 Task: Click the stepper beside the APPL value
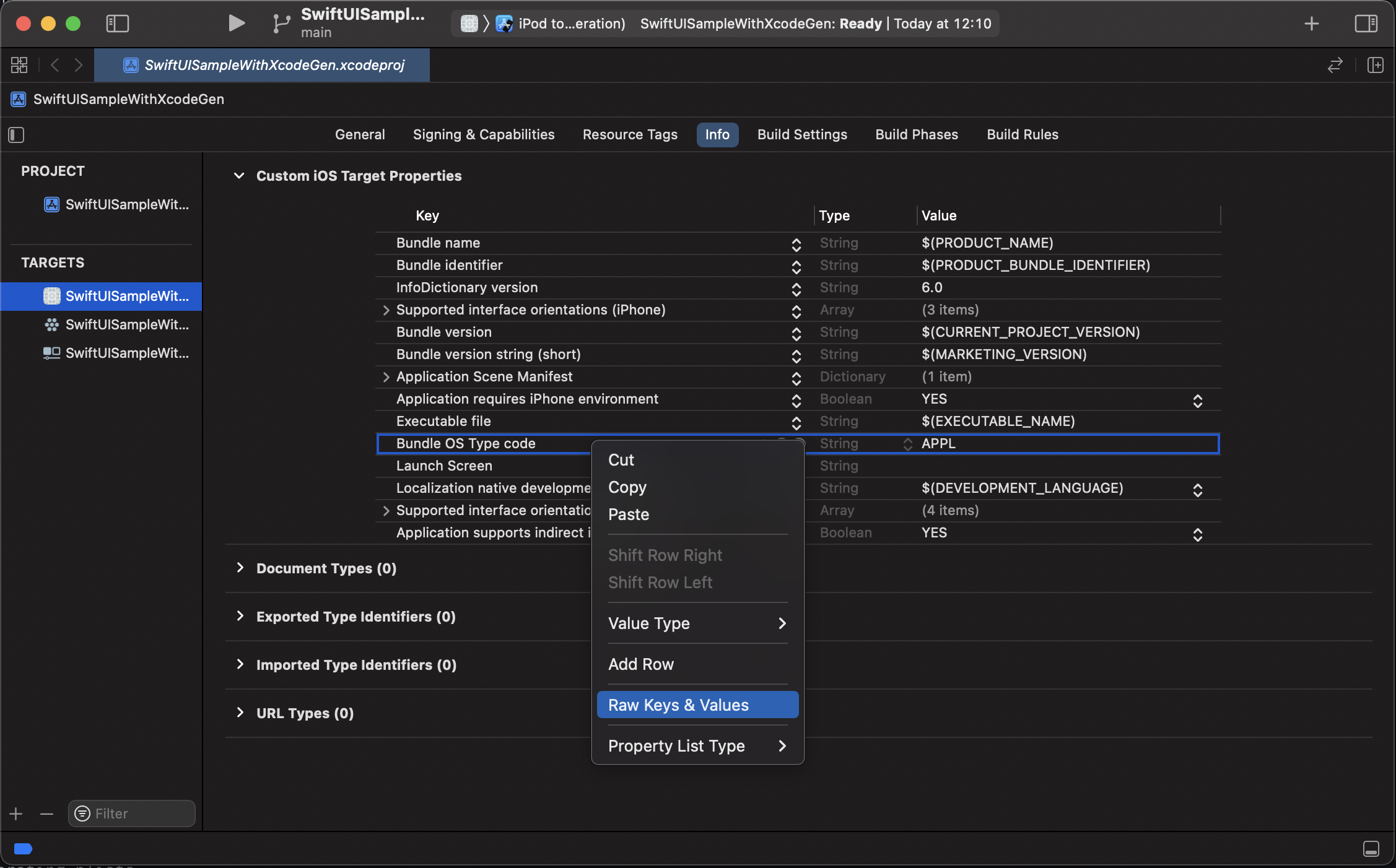(x=907, y=444)
